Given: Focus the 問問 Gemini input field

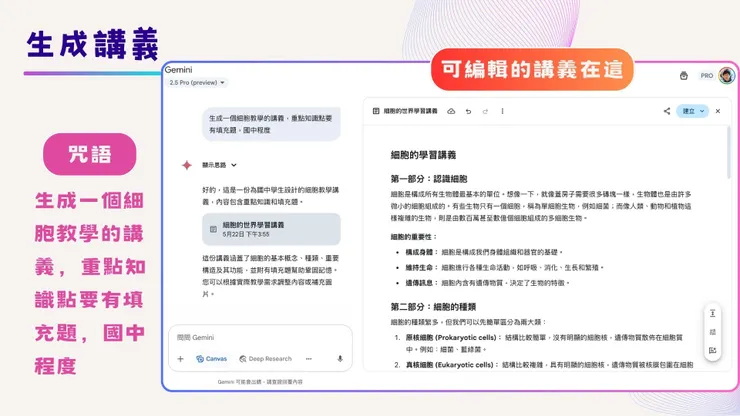Looking at the screenshot, I should pos(260,337).
